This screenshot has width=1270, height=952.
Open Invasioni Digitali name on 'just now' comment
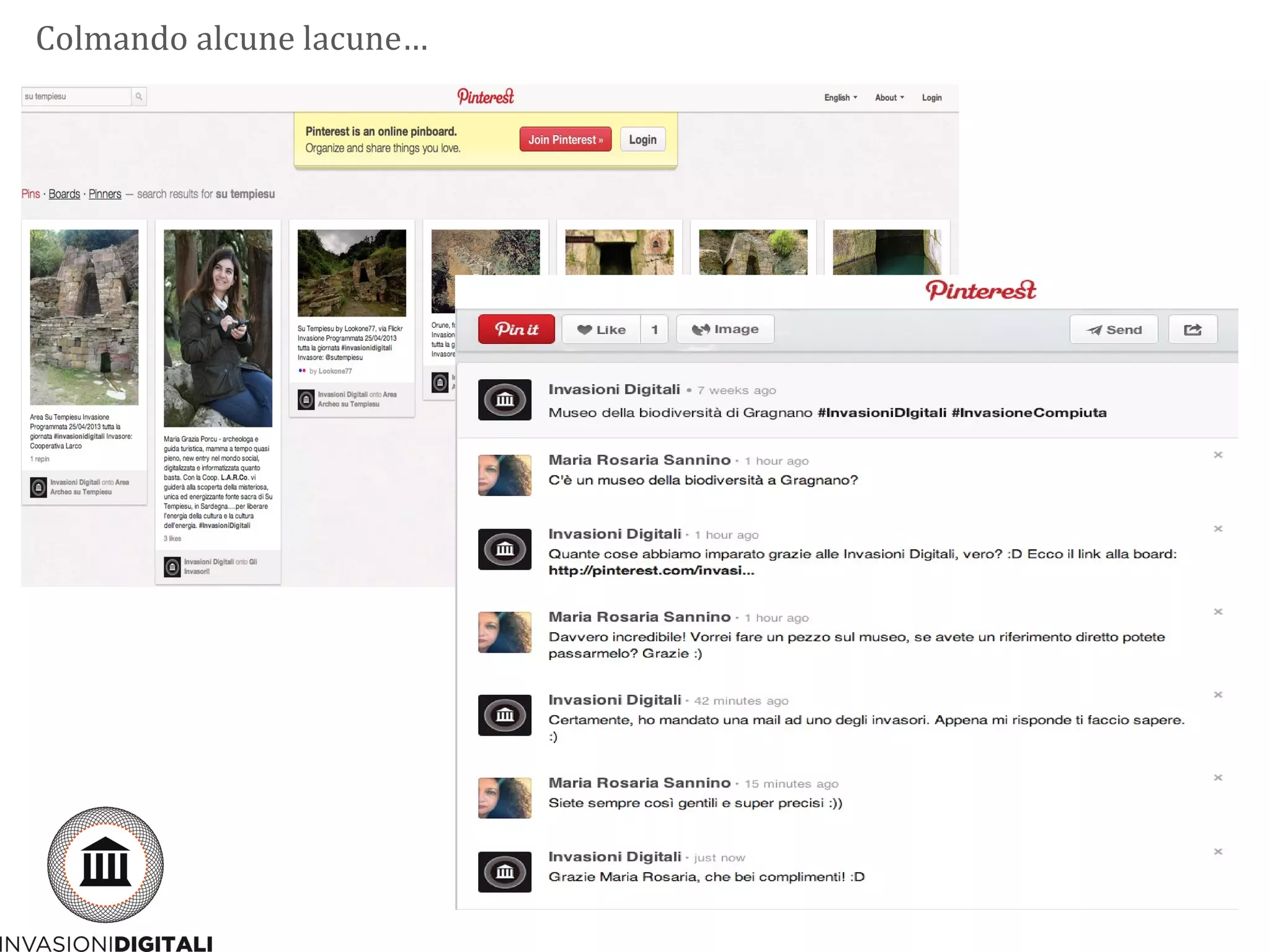615,857
